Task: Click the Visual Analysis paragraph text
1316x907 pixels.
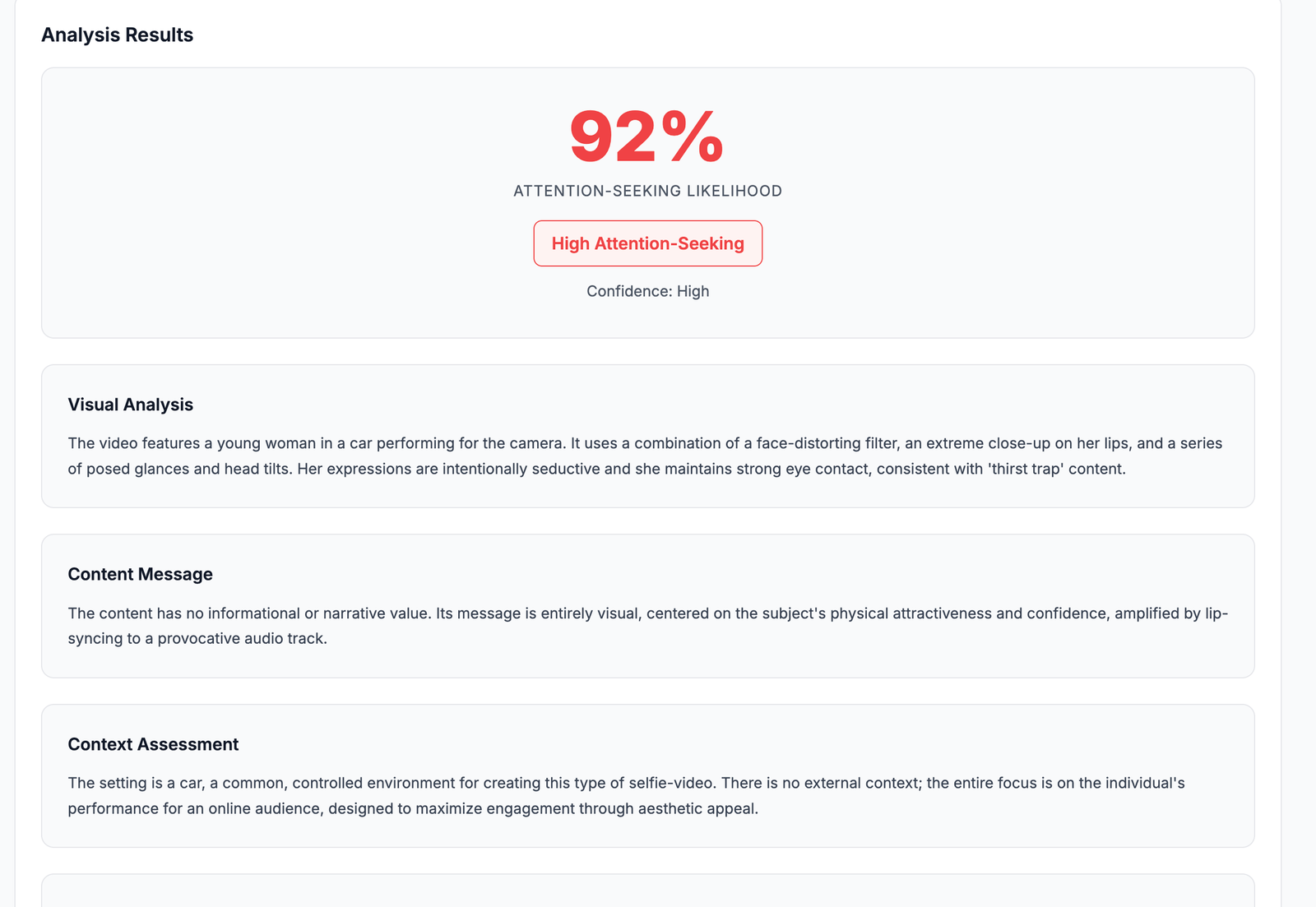Action: pyautogui.click(x=646, y=456)
